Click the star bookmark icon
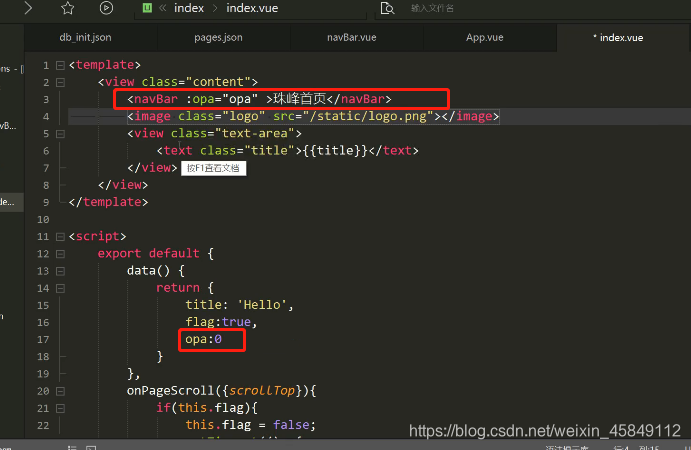 tap(68, 8)
